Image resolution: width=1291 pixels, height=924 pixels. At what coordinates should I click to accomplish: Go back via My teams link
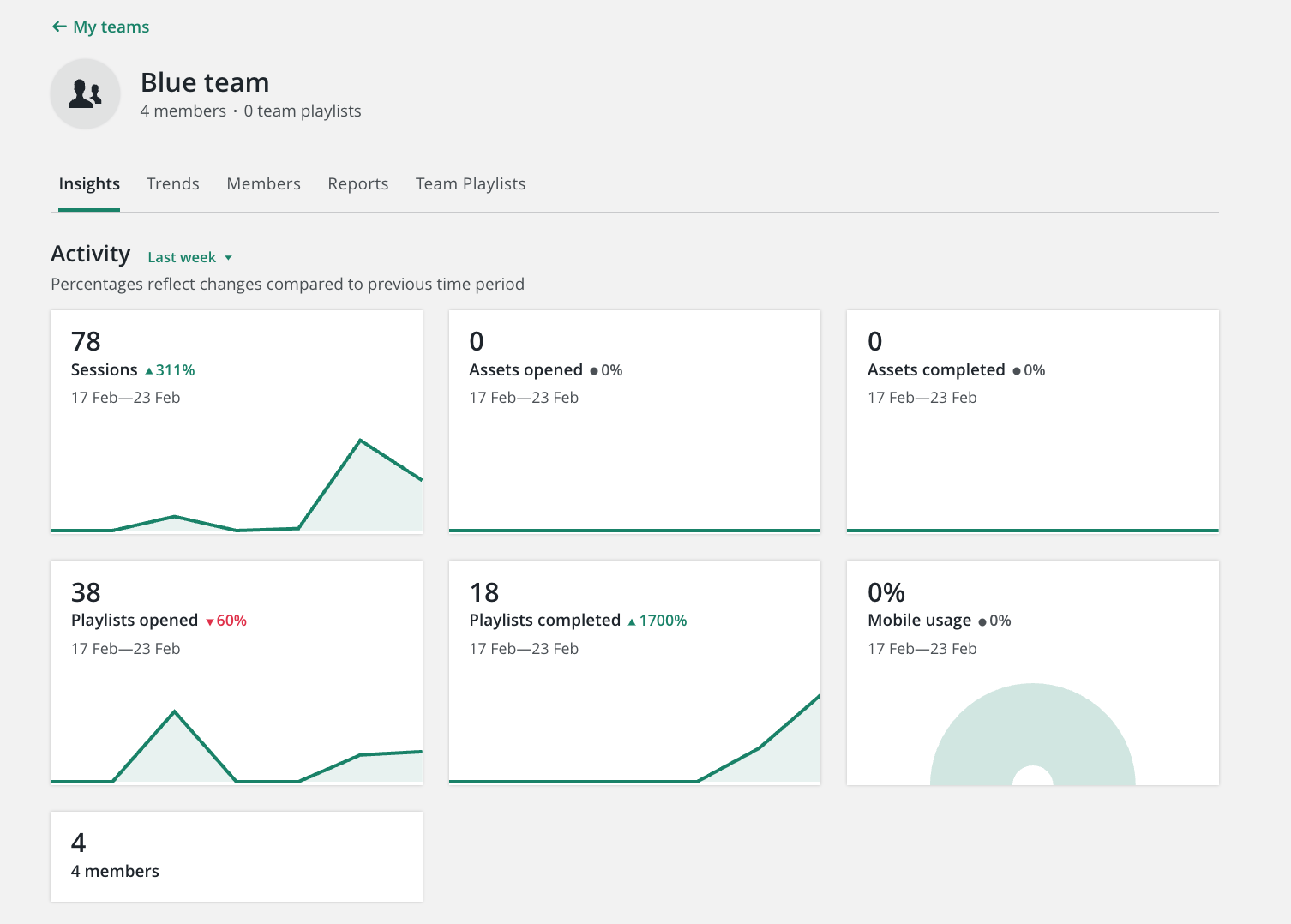tap(111, 27)
